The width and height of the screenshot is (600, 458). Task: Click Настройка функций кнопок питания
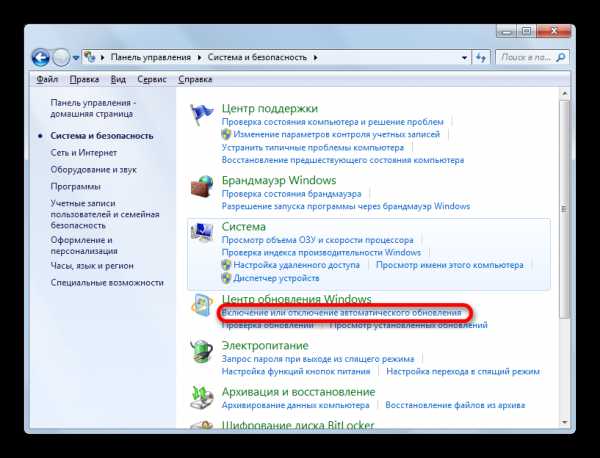[x=296, y=371]
